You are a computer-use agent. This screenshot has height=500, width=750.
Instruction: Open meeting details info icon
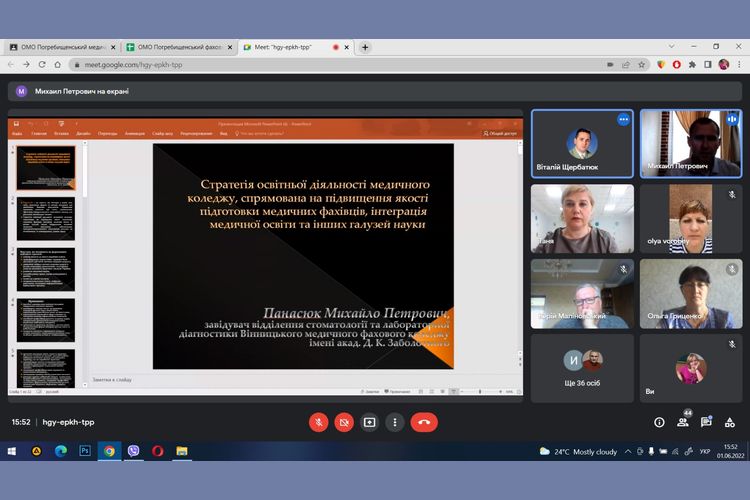point(659,422)
